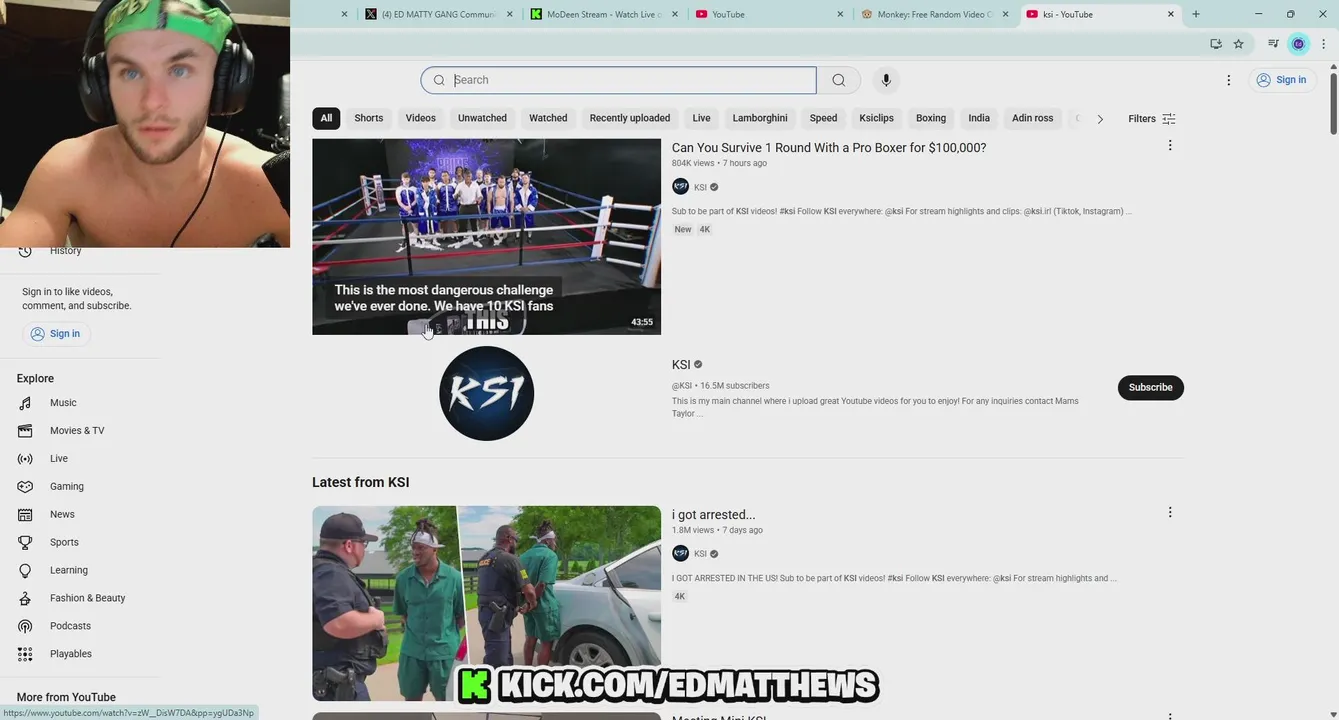The width and height of the screenshot is (1339, 720).
Task: Click KSI channel avatar under boxer video
Action: [x=680, y=187]
